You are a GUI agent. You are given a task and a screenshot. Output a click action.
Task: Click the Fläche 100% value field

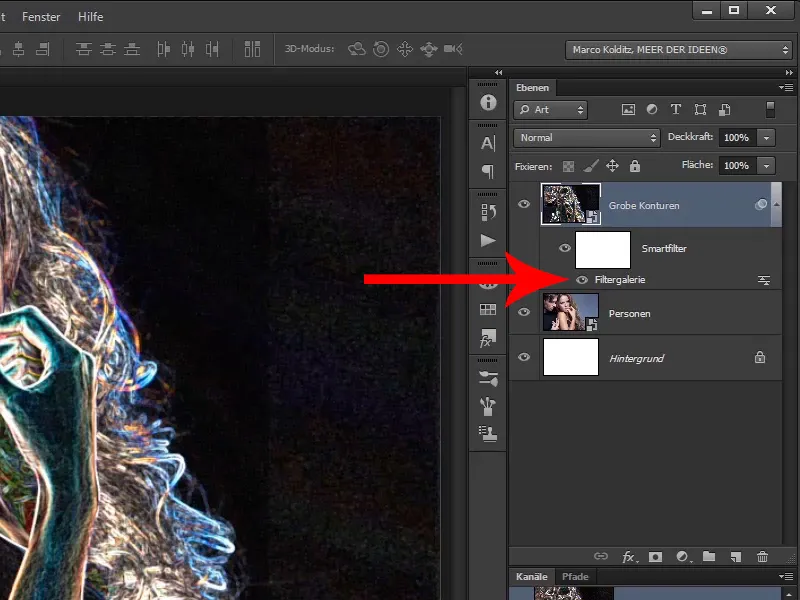pyautogui.click(x=737, y=165)
